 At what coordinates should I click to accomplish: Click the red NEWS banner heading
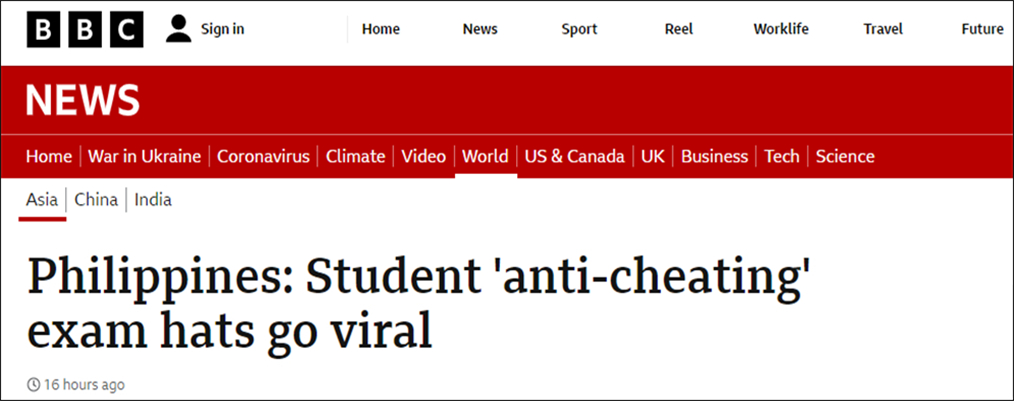click(83, 100)
